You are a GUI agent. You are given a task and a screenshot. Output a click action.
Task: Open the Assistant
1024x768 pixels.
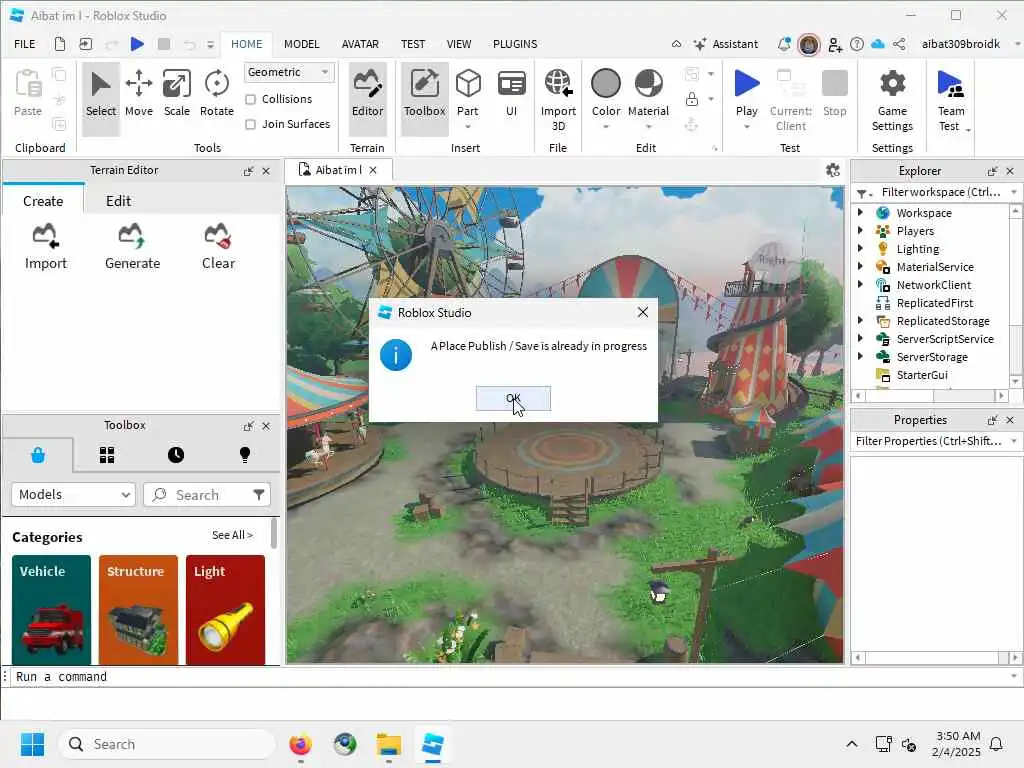[726, 44]
